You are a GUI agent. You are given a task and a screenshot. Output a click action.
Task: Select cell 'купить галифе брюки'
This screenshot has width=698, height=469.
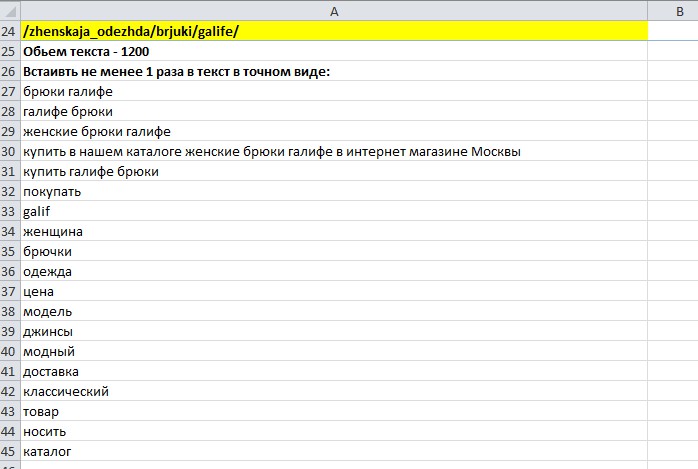coord(334,171)
